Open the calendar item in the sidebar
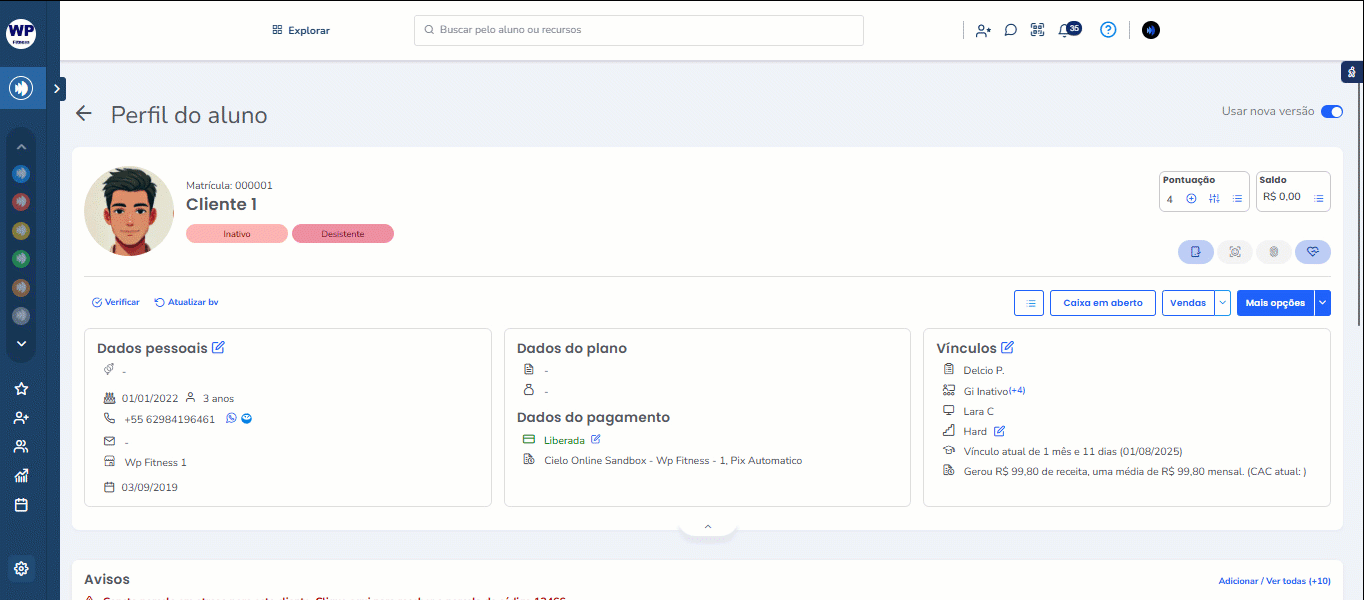 [x=21, y=505]
